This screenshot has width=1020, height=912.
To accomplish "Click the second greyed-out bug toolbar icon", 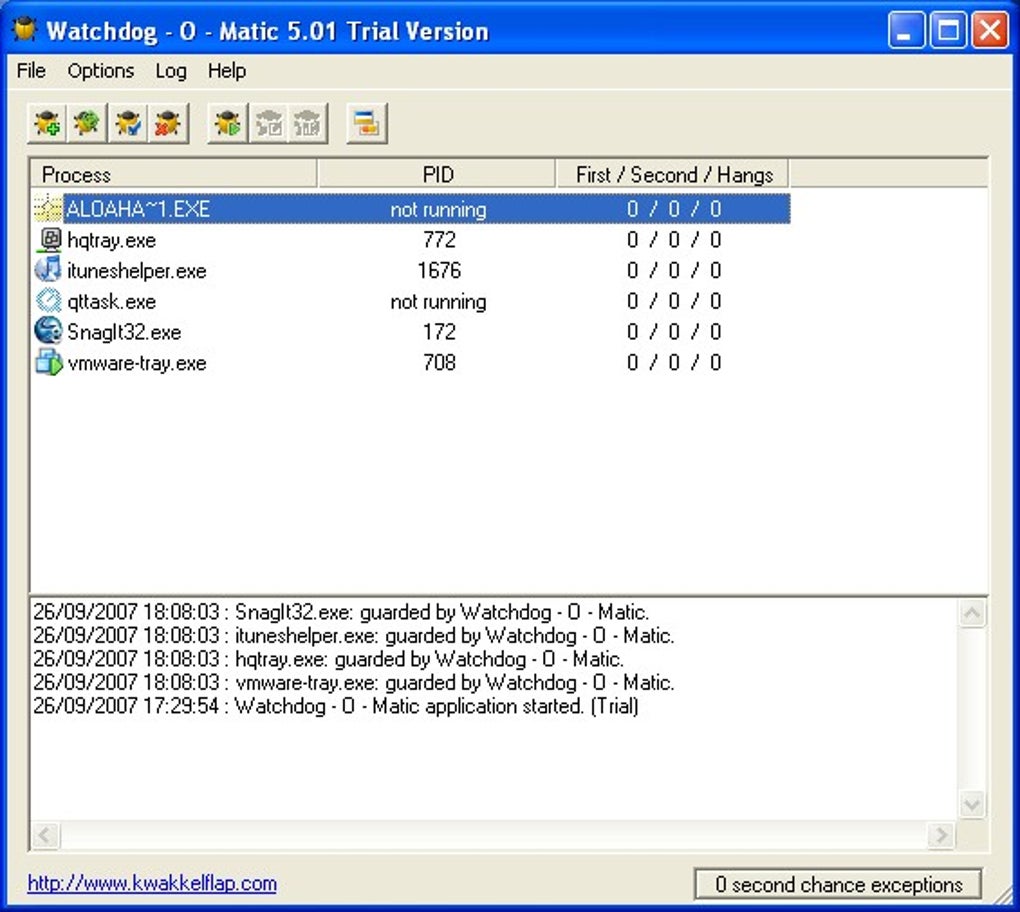I will click(x=308, y=123).
